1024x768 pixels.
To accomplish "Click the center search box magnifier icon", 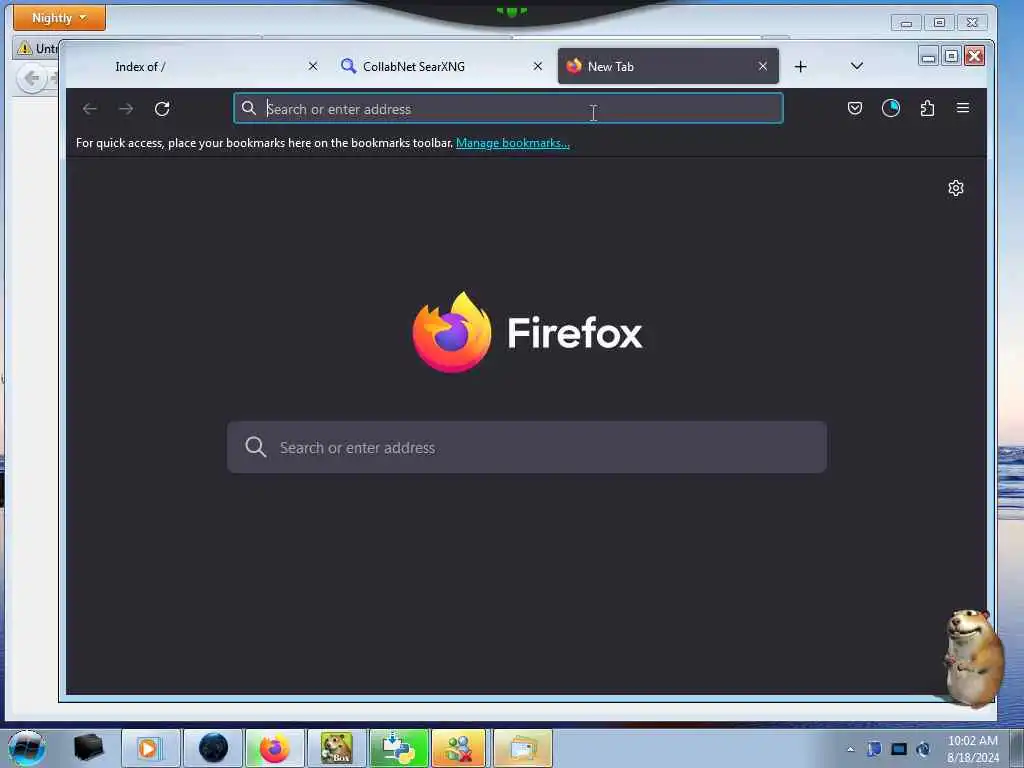I will click(x=255, y=447).
